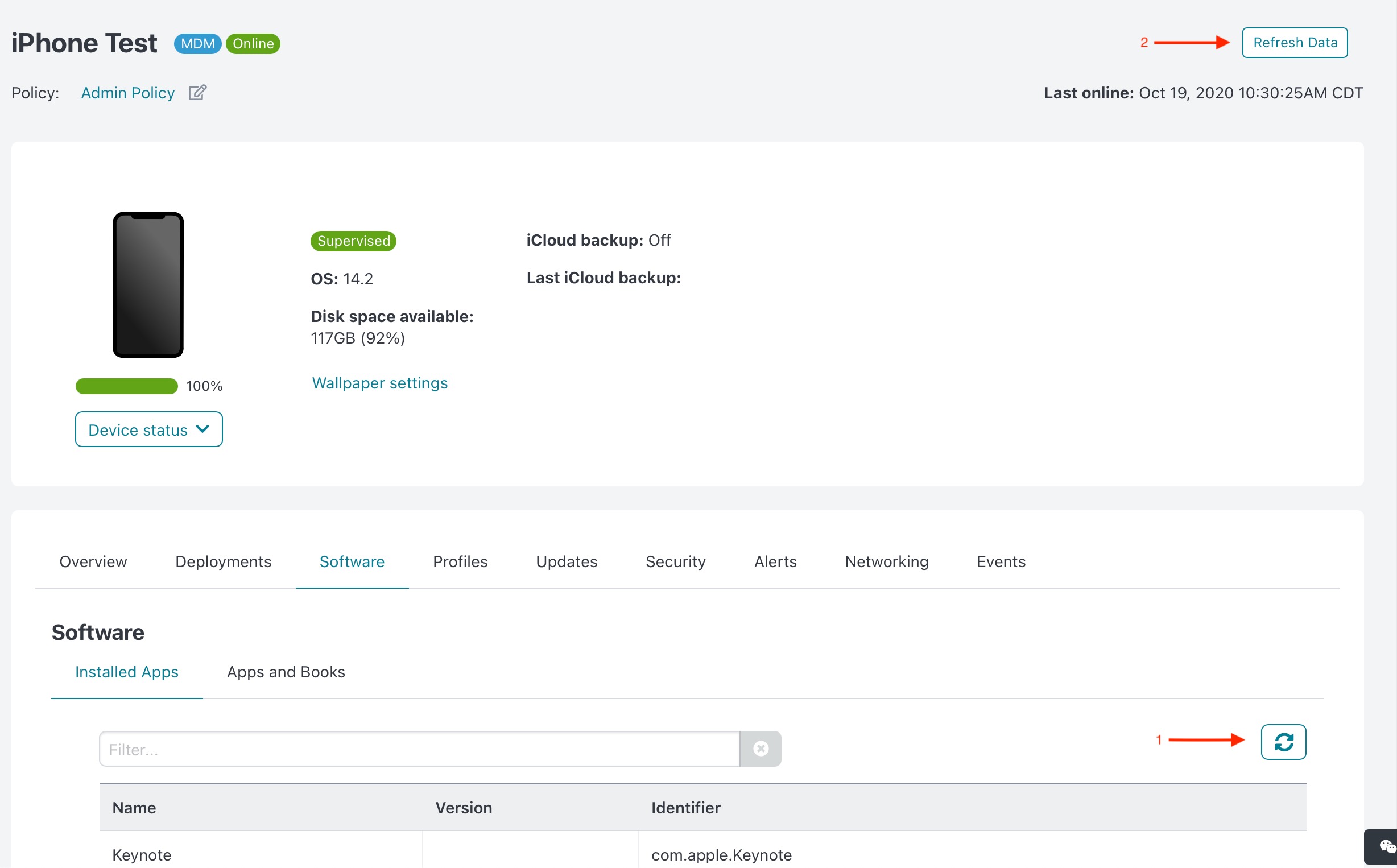Show the Events tab
1397x868 pixels.
tap(1001, 561)
